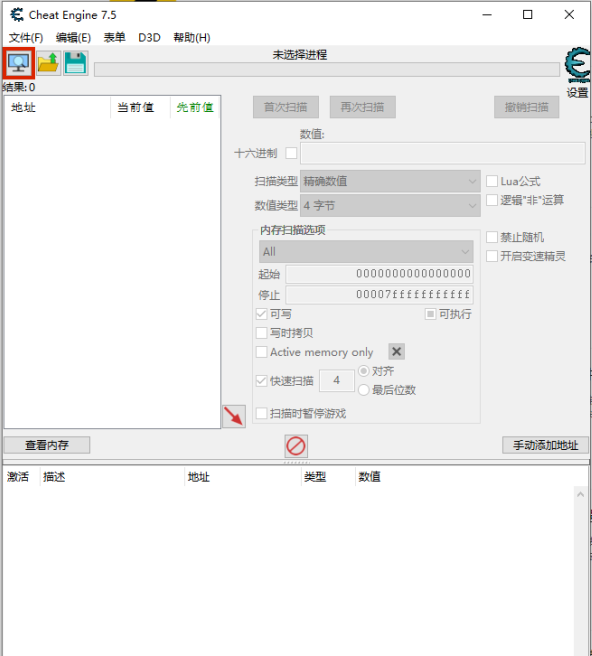The height and width of the screenshot is (656, 592).
Task: Toggle the 快速扫描 checkbox
Action: click(x=261, y=381)
